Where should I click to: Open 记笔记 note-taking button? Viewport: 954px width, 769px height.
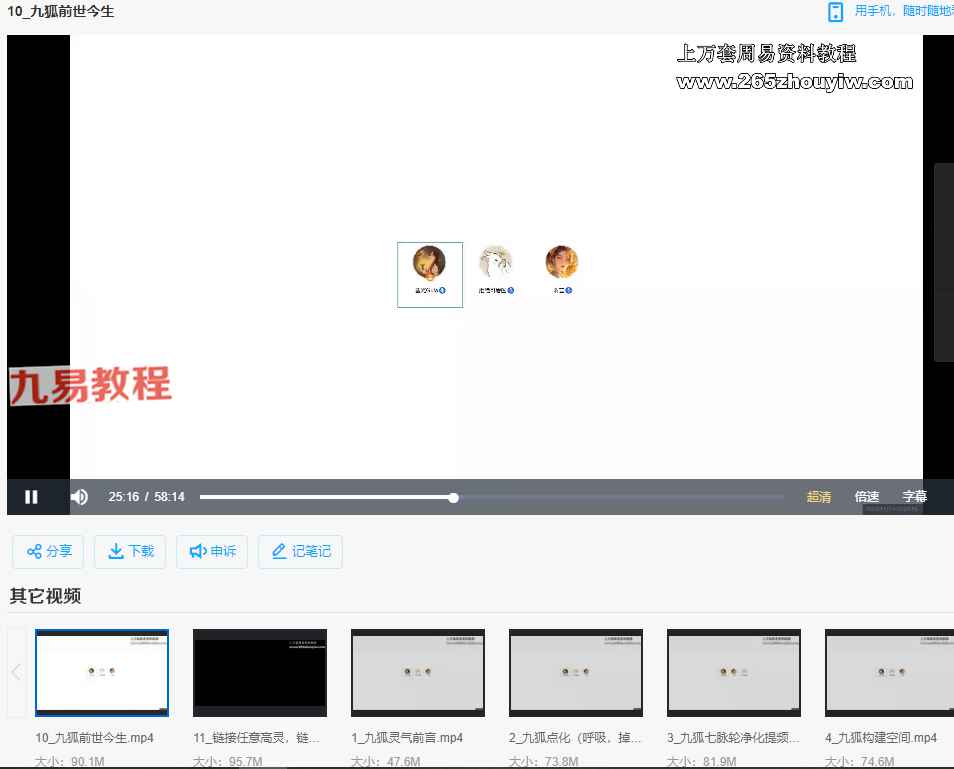click(x=300, y=551)
